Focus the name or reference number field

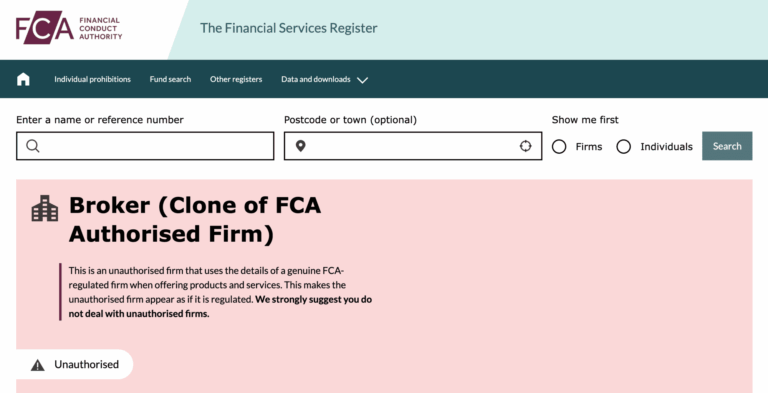pos(145,146)
